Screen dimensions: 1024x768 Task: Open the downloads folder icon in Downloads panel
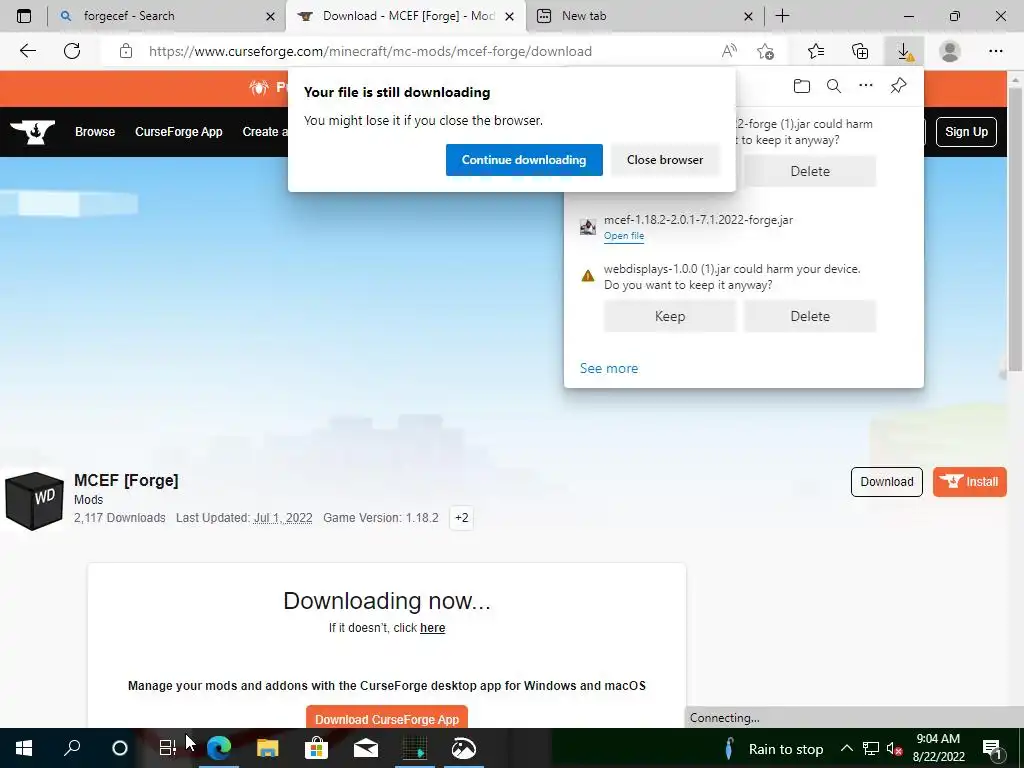801,86
